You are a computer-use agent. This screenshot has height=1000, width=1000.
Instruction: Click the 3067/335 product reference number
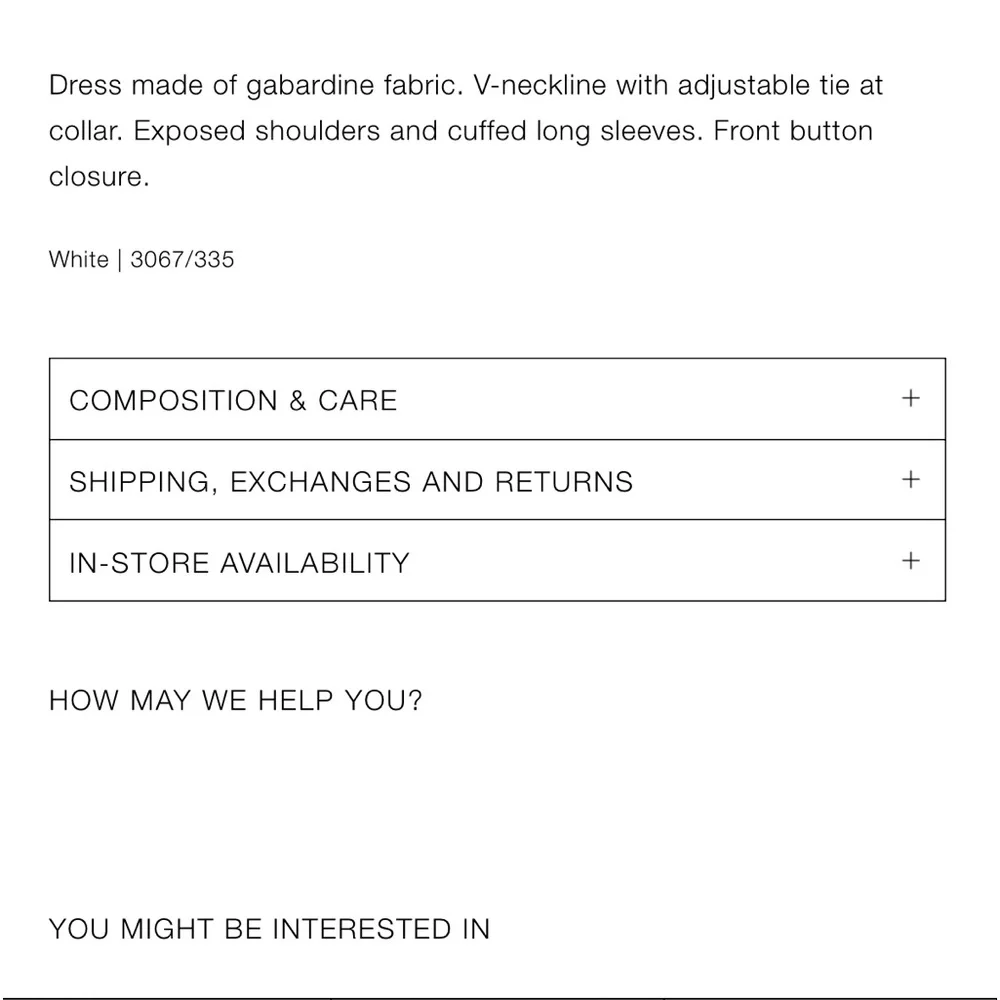tap(182, 260)
